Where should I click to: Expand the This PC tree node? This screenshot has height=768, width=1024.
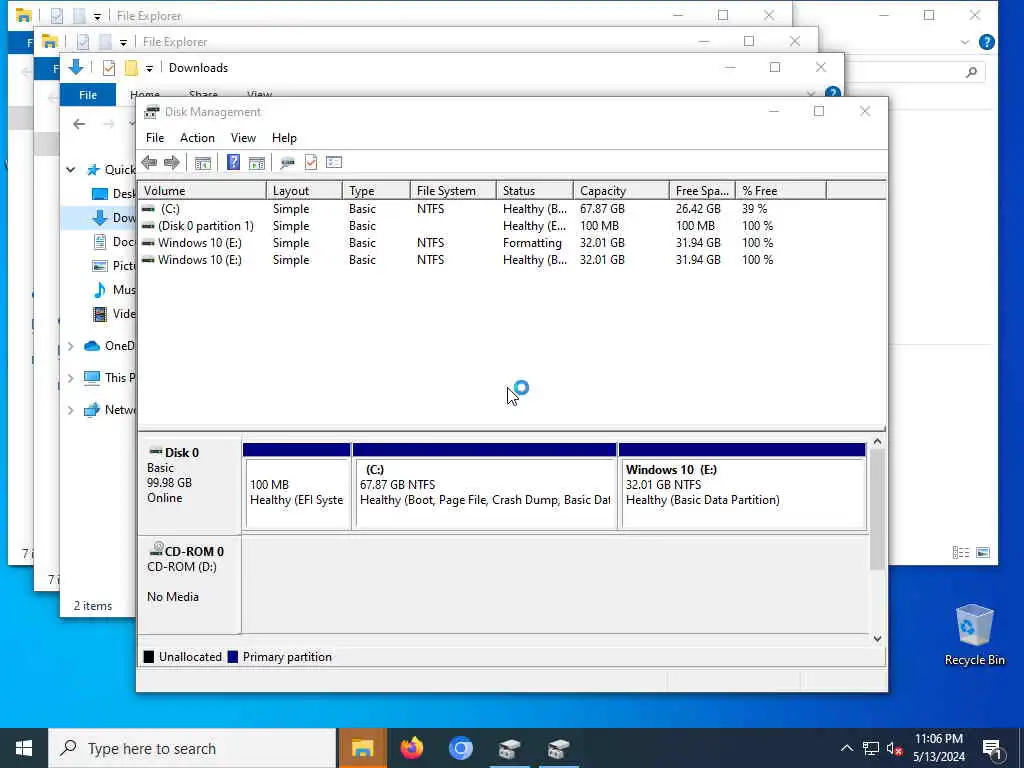click(x=71, y=378)
